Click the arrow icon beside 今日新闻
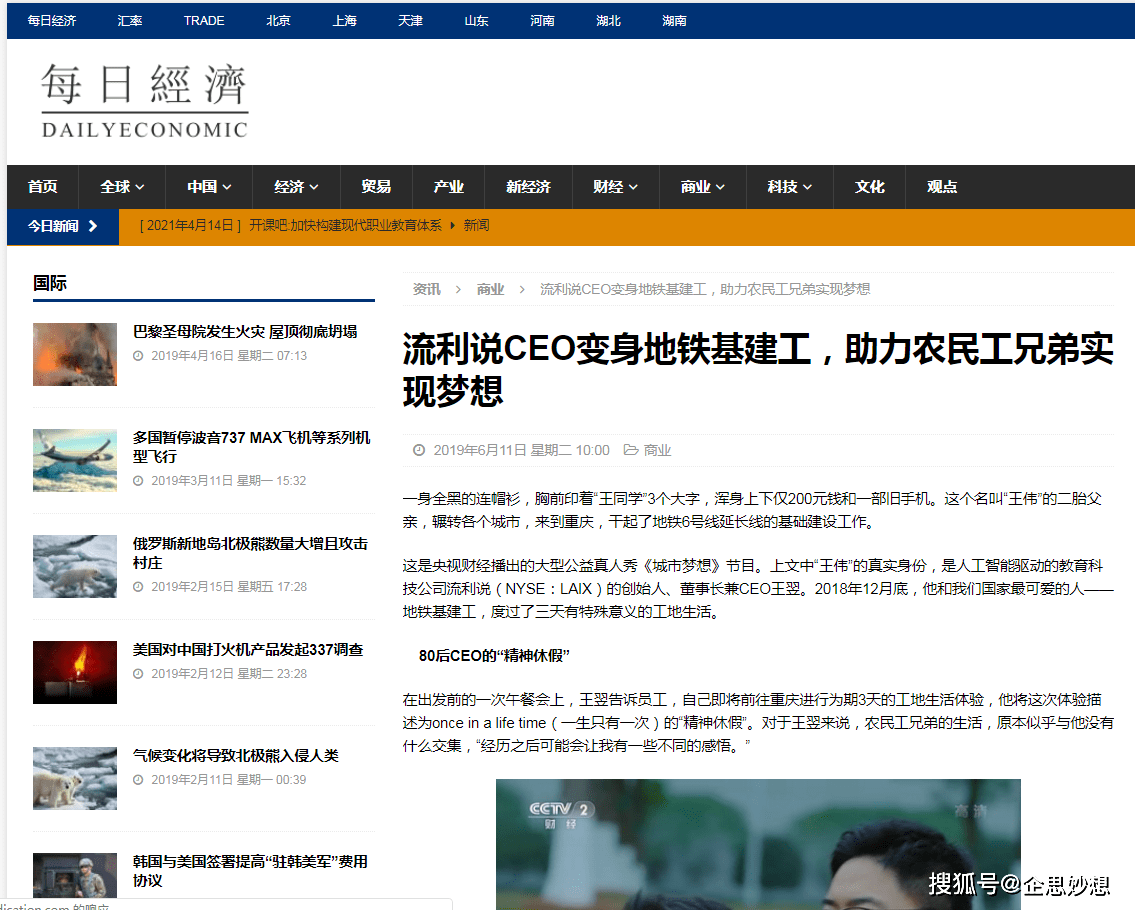The height and width of the screenshot is (910, 1135). coord(93,227)
